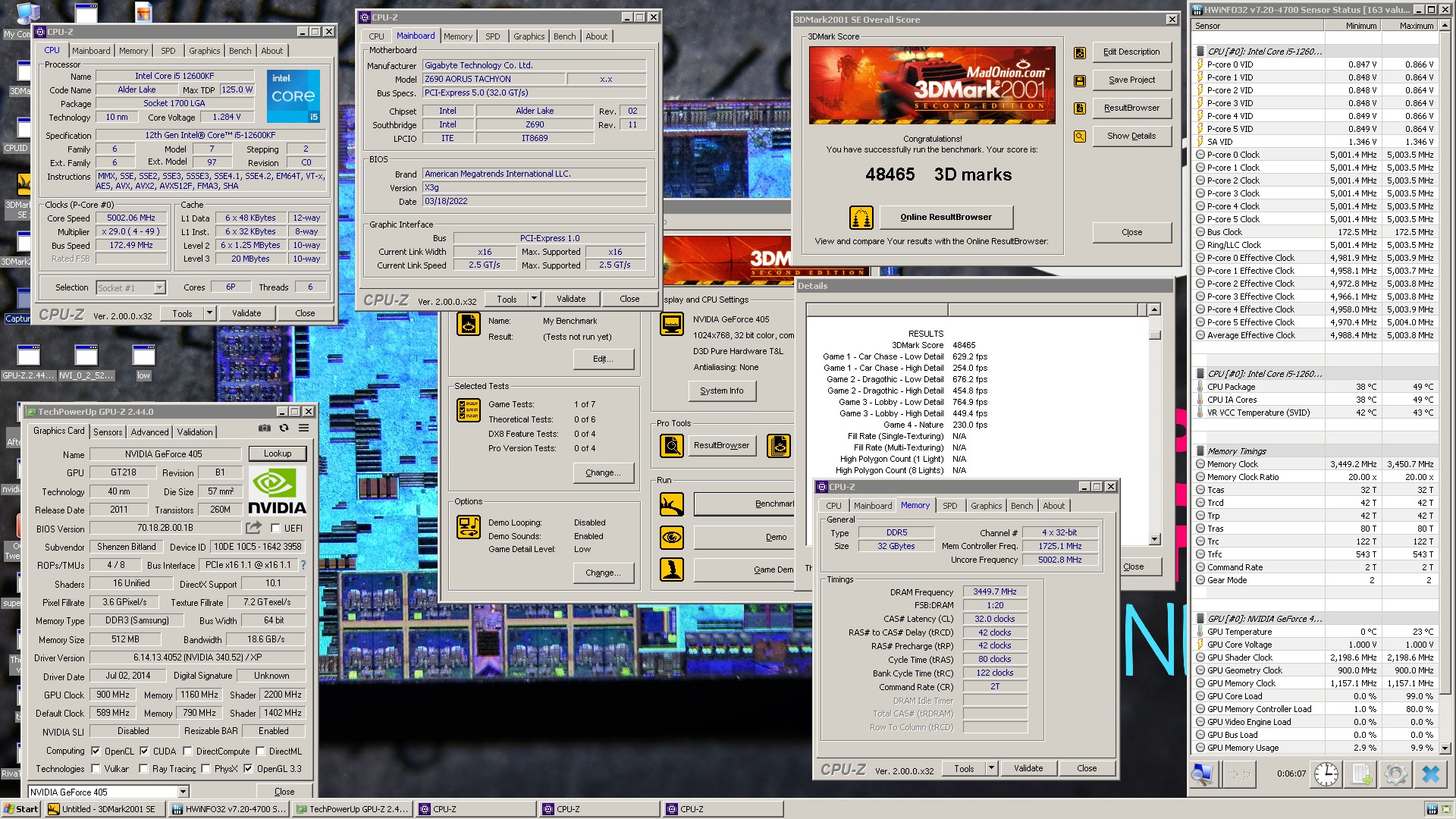
Task: Open HWiNFO settings gear icon
Action: click(x=1395, y=774)
